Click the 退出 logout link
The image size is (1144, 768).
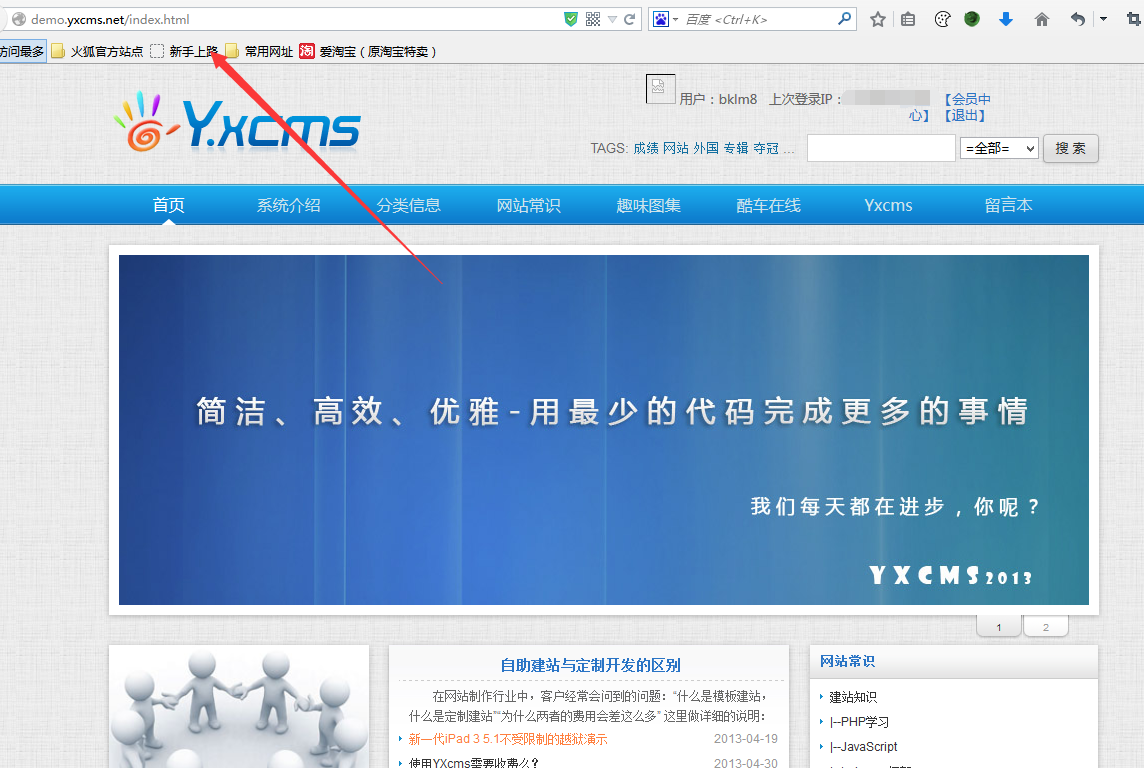pyautogui.click(x=965, y=115)
